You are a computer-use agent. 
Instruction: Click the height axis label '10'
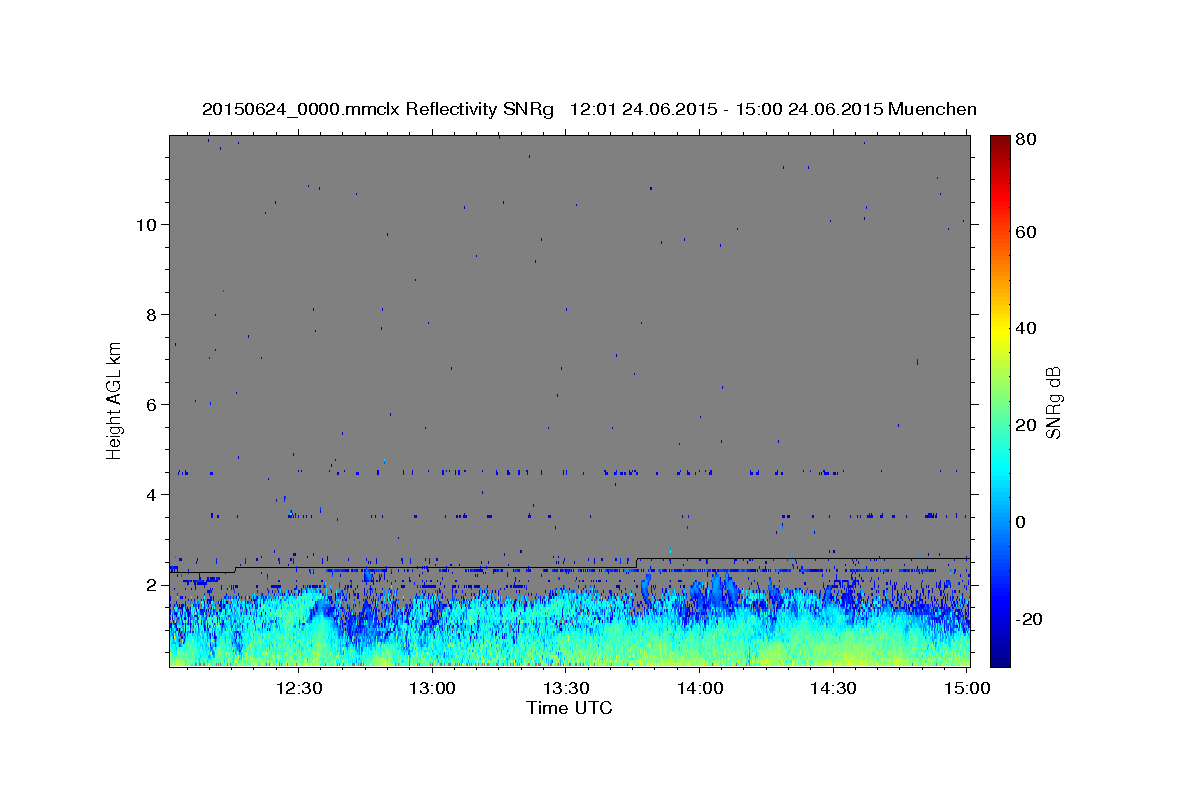[x=147, y=224]
